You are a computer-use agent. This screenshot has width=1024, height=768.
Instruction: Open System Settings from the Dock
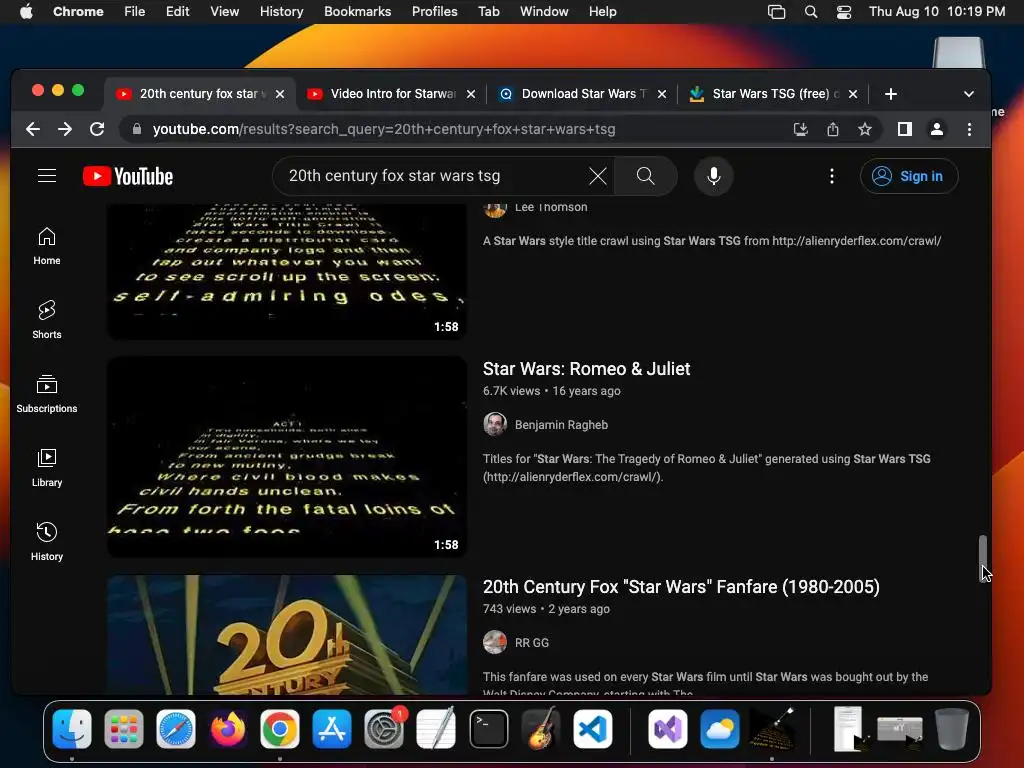[384, 729]
